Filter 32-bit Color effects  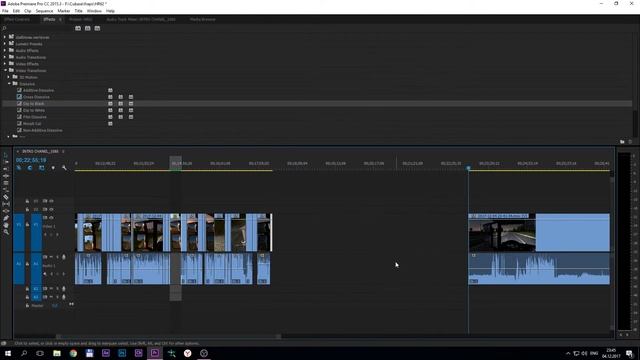tap(87, 28)
